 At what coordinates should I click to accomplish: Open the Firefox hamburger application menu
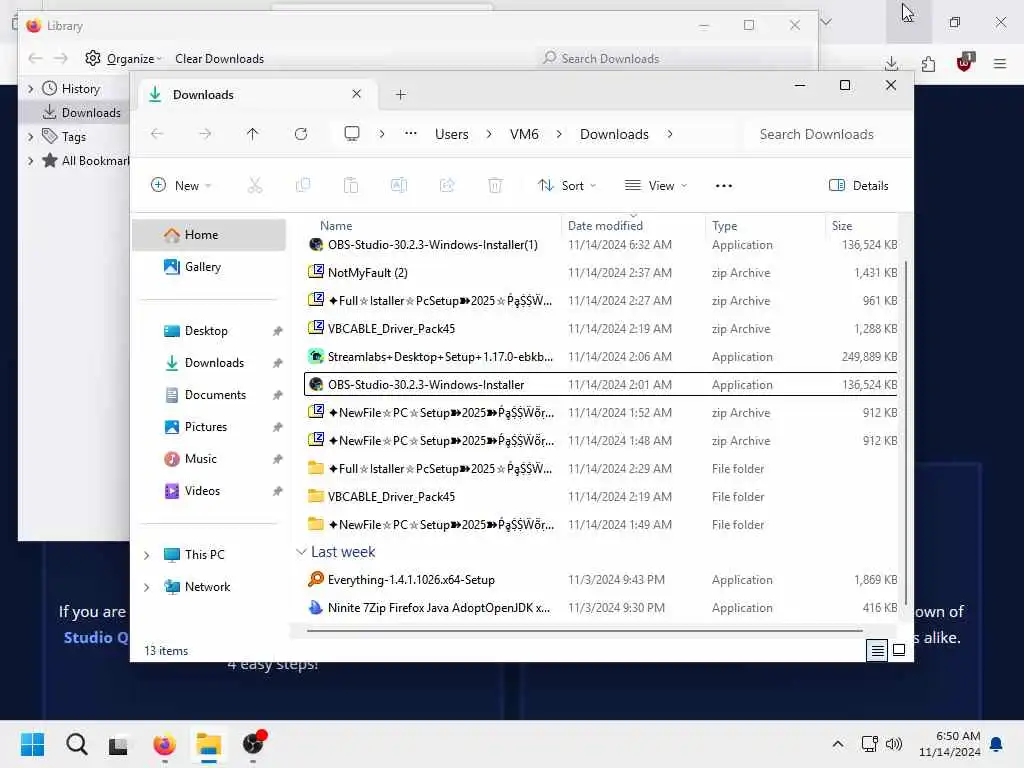coord(1000,63)
